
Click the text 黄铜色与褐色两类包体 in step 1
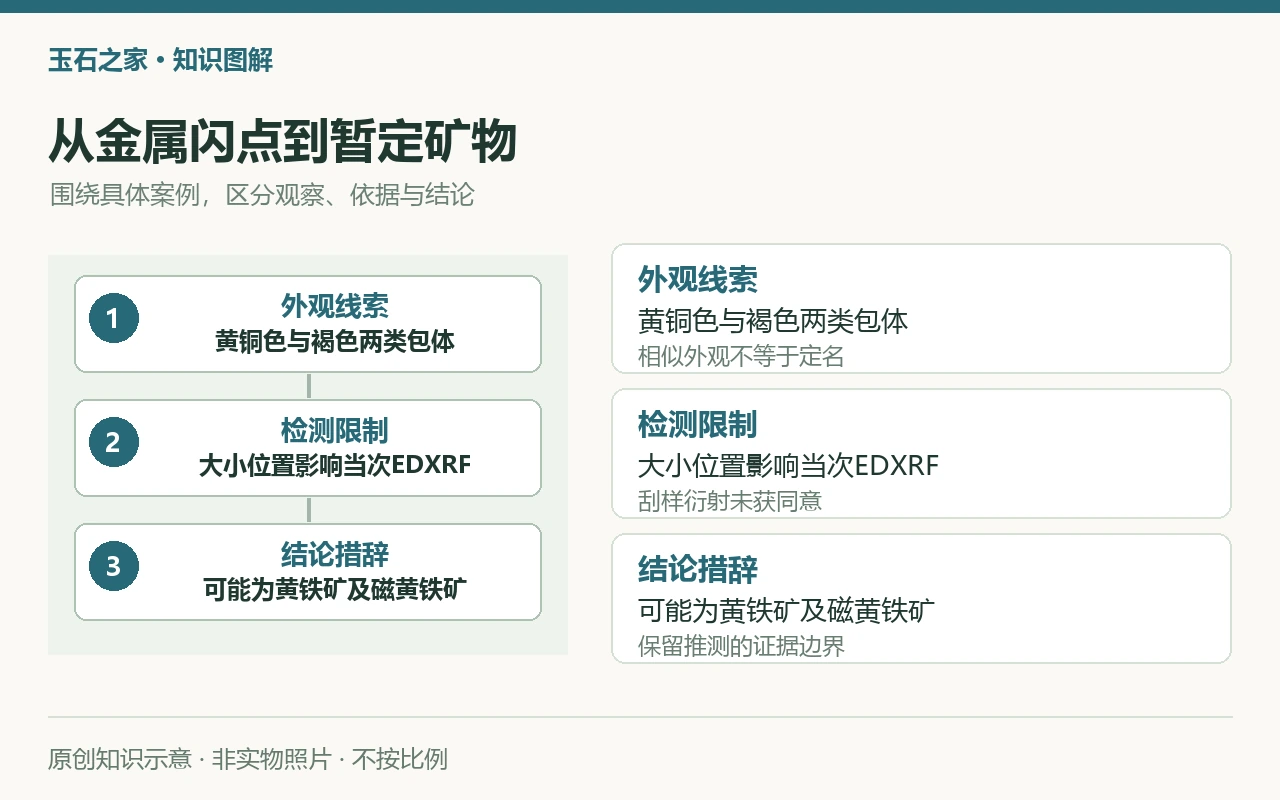(x=335, y=341)
